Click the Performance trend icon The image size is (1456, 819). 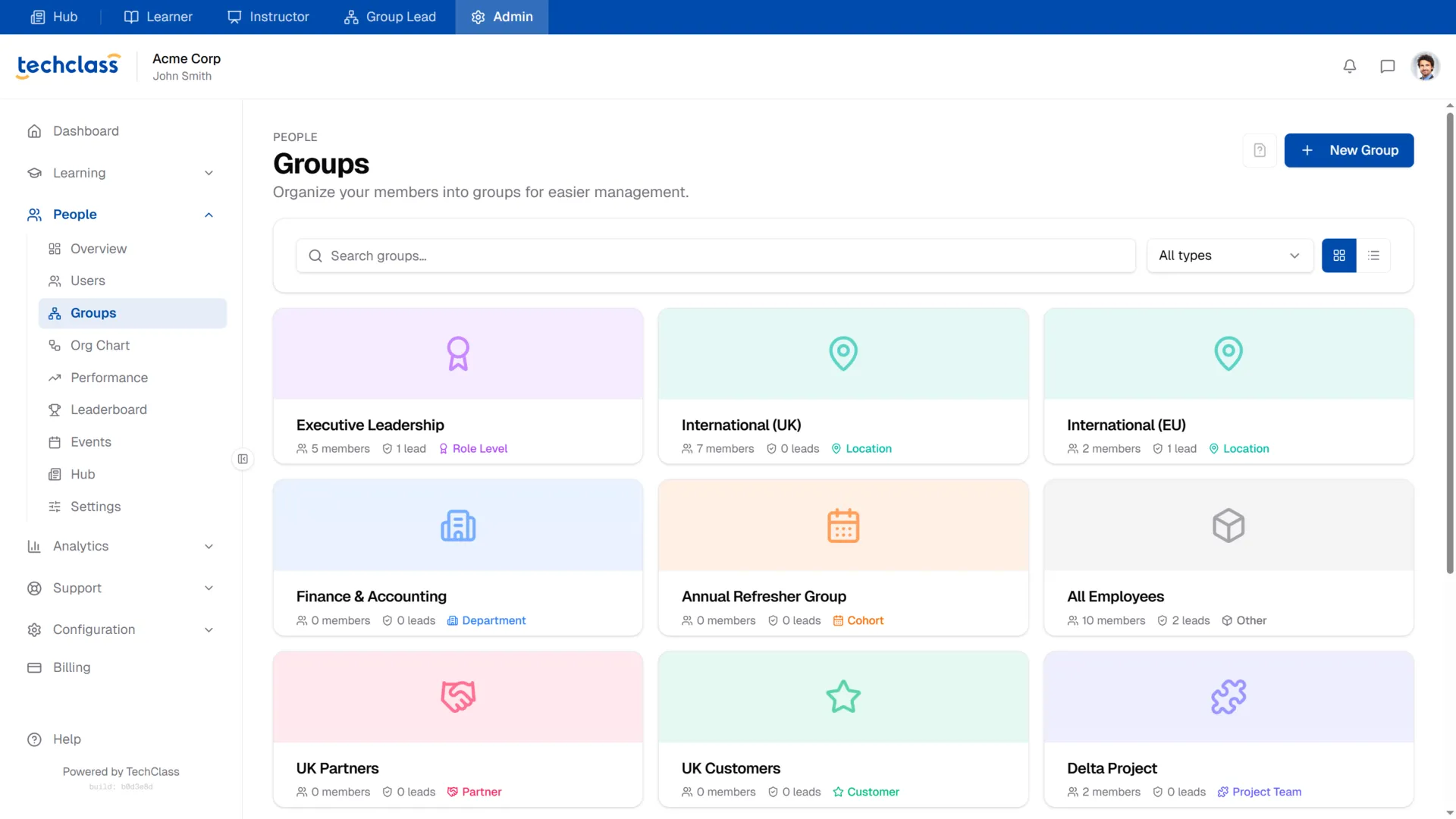pos(55,378)
